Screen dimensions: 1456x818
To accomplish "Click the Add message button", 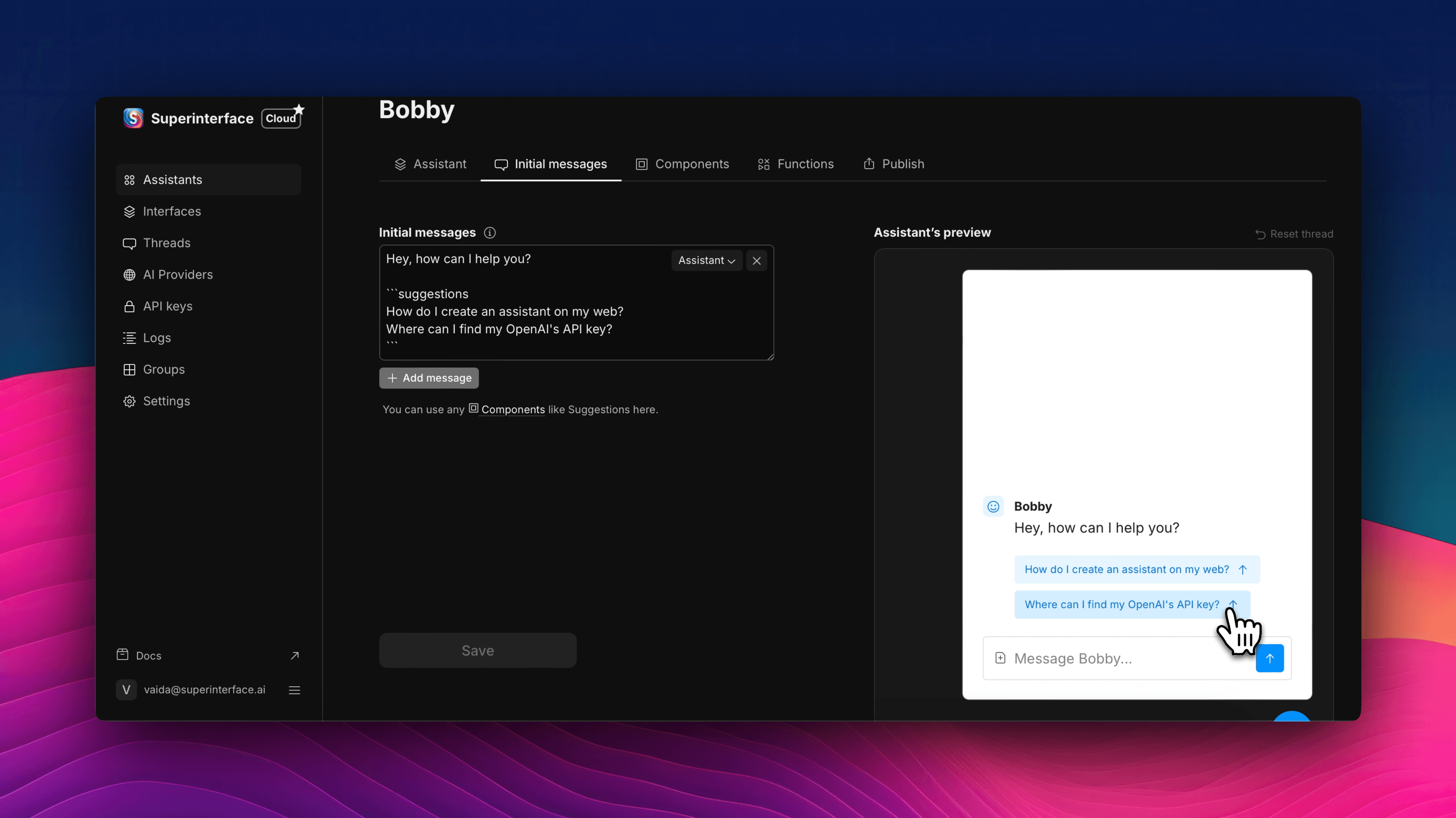I will point(428,378).
